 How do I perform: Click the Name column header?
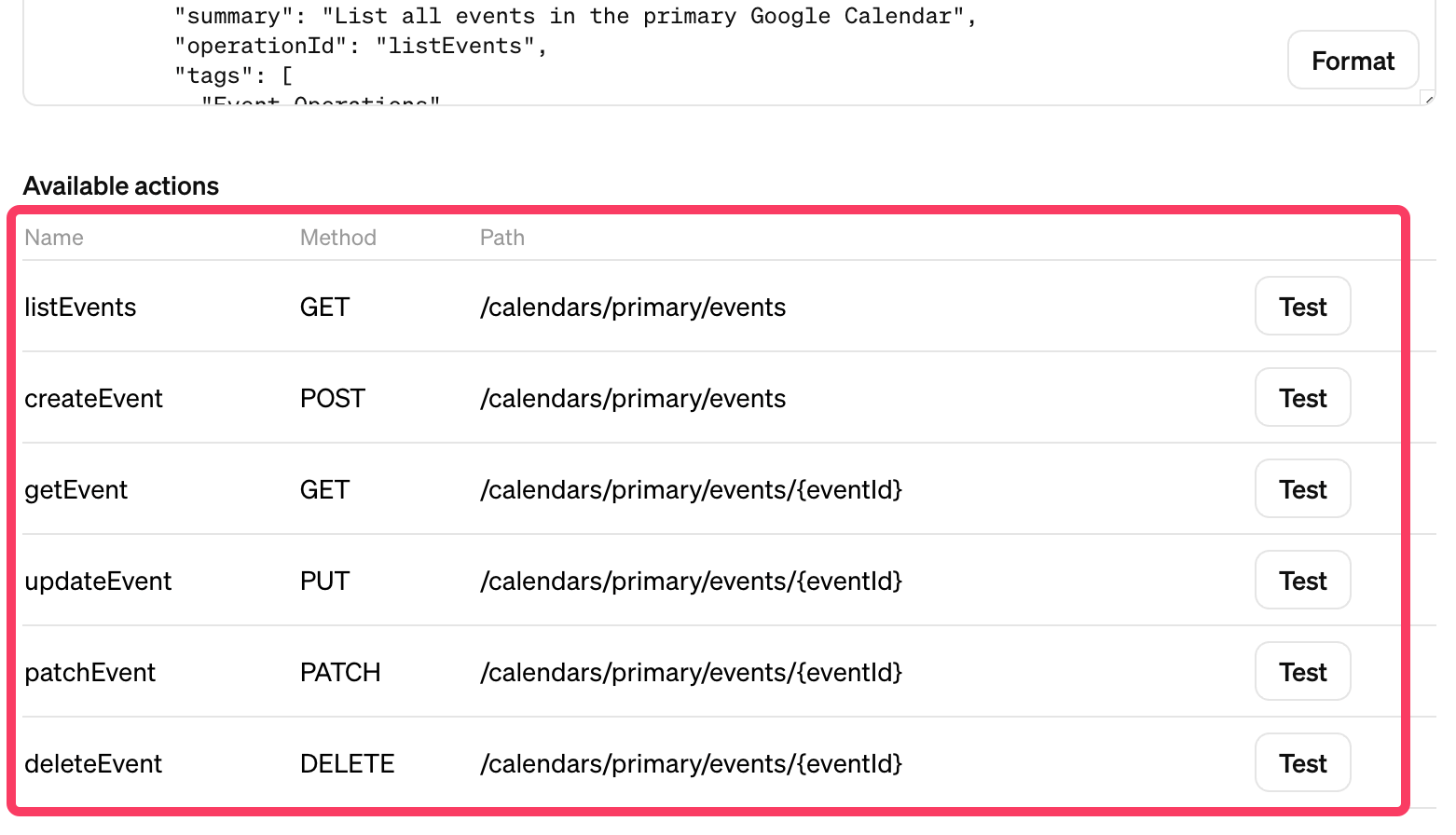pos(54,238)
